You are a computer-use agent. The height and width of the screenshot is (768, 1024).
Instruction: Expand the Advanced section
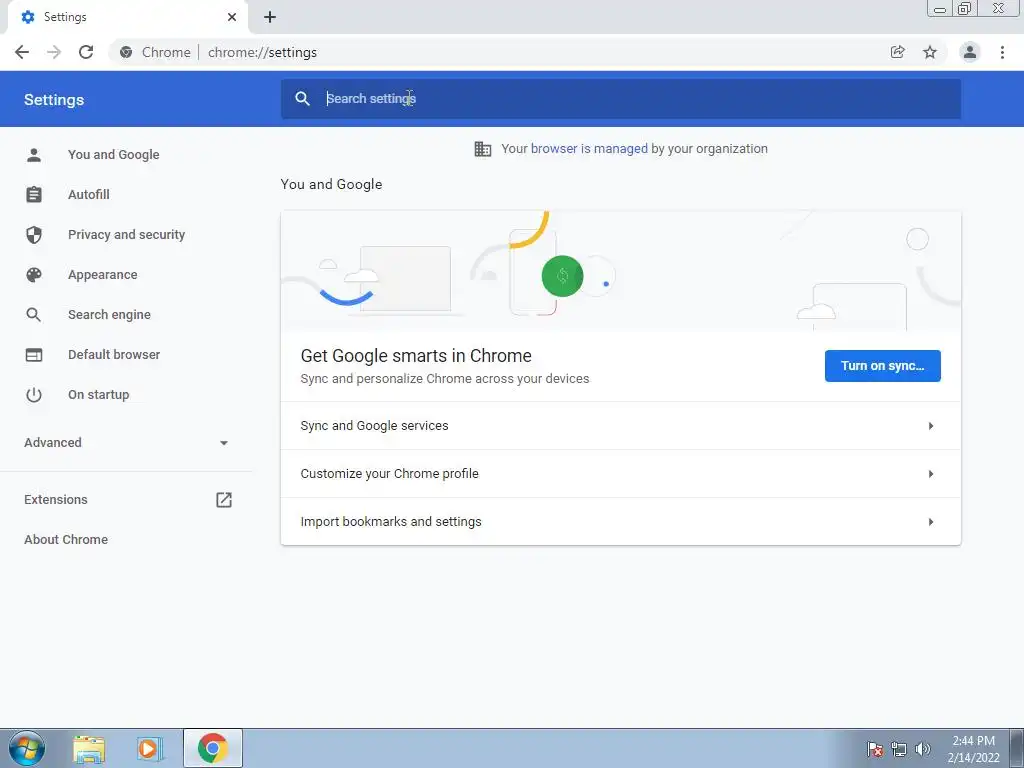tap(126, 443)
